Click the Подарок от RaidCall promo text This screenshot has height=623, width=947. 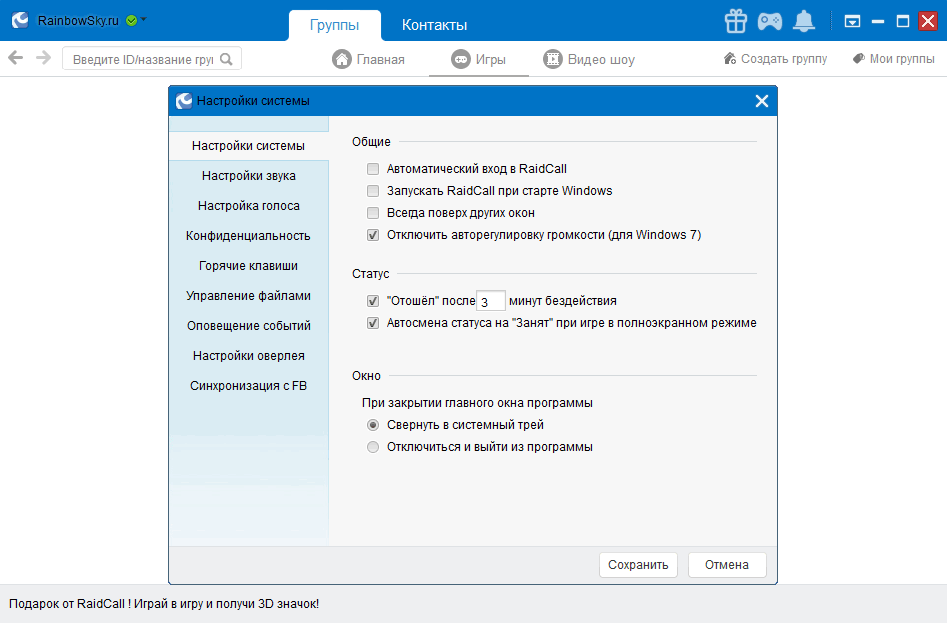click(x=164, y=604)
